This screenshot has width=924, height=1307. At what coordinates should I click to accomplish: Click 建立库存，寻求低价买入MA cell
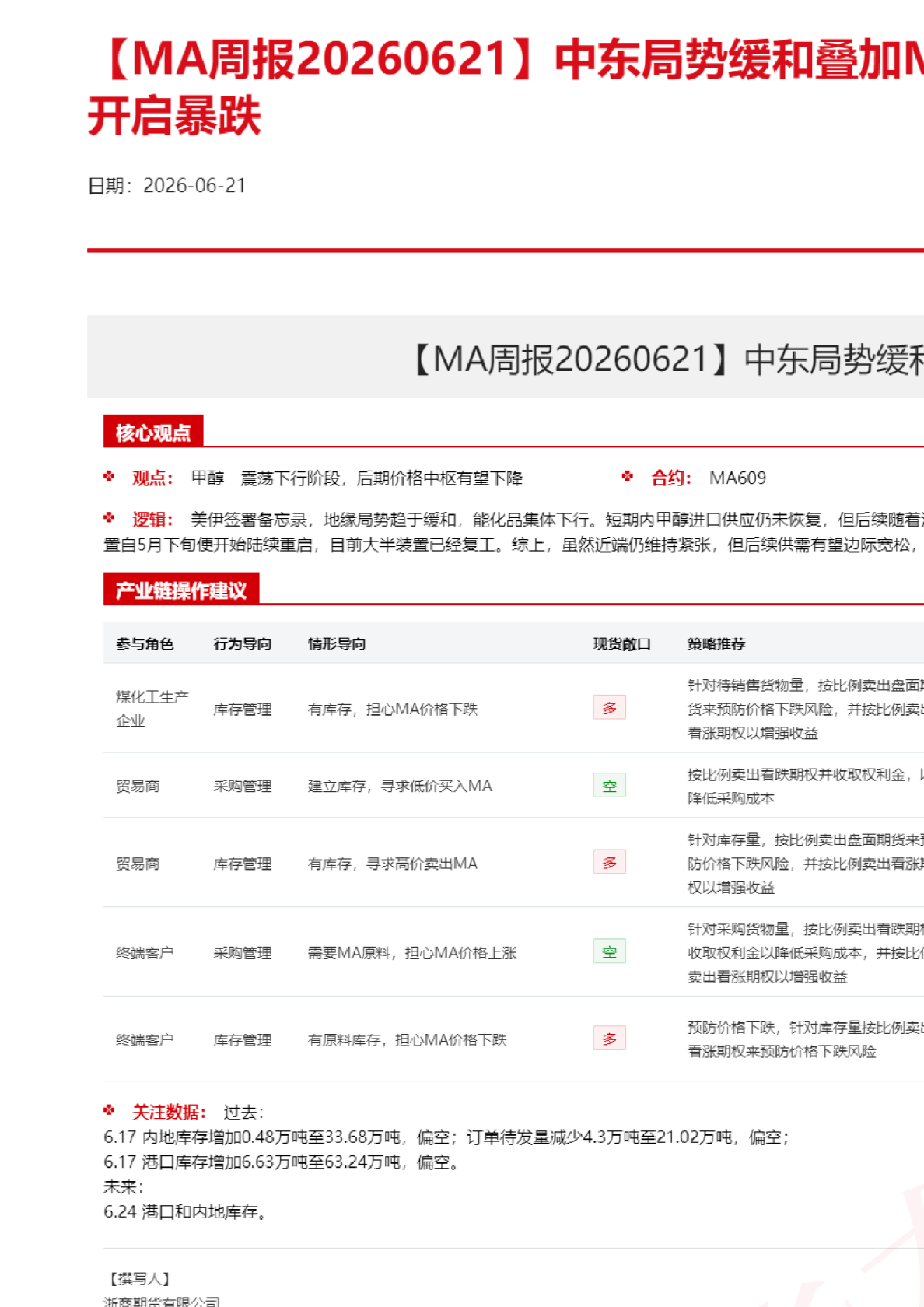coord(400,786)
